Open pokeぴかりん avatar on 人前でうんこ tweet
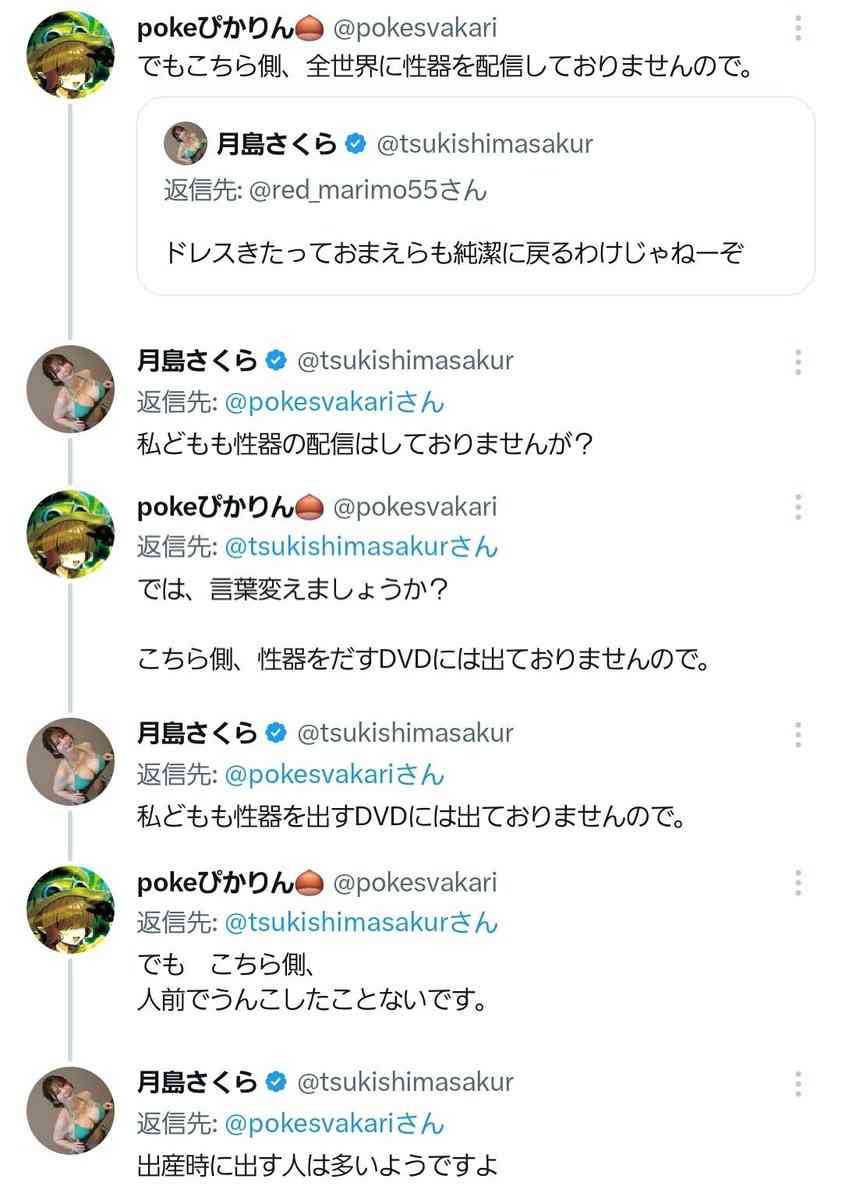This screenshot has width=842, height=1200. pos(67,910)
